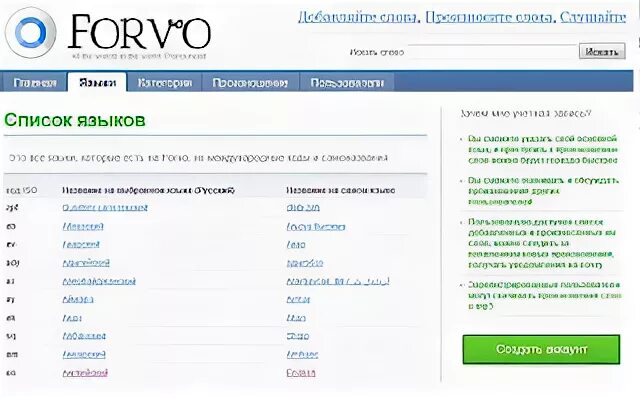Open the Адыгейский language link
Image resolution: width=640 pixels, height=398 pixels.
click(86, 262)
